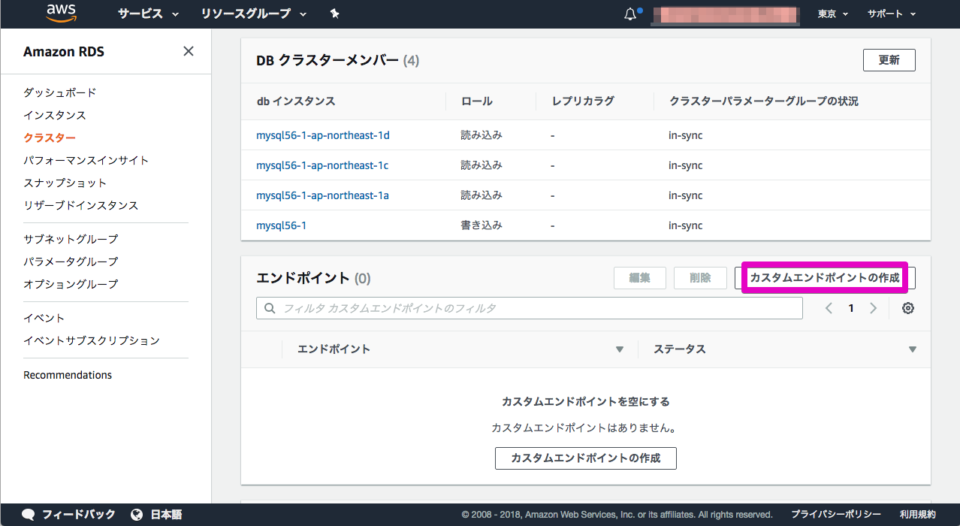Open endpoint table settings gear icon
The height and width of the screenshot is (526, 960).
908,308
